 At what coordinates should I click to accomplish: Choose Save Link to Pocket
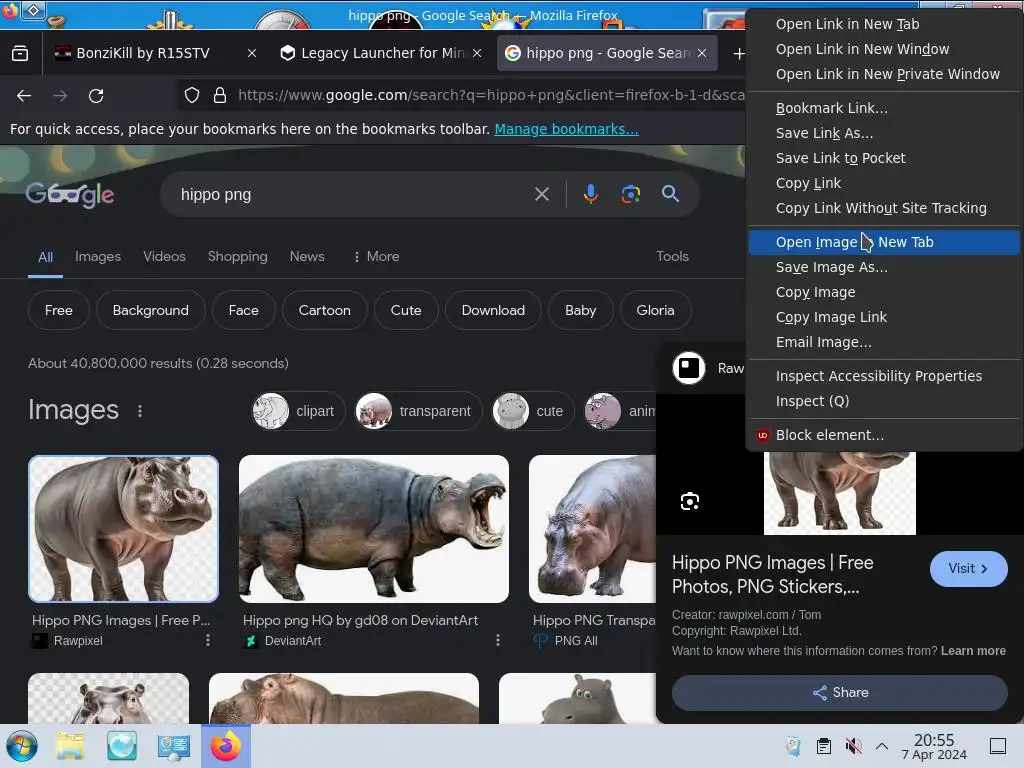coord(884,158)
